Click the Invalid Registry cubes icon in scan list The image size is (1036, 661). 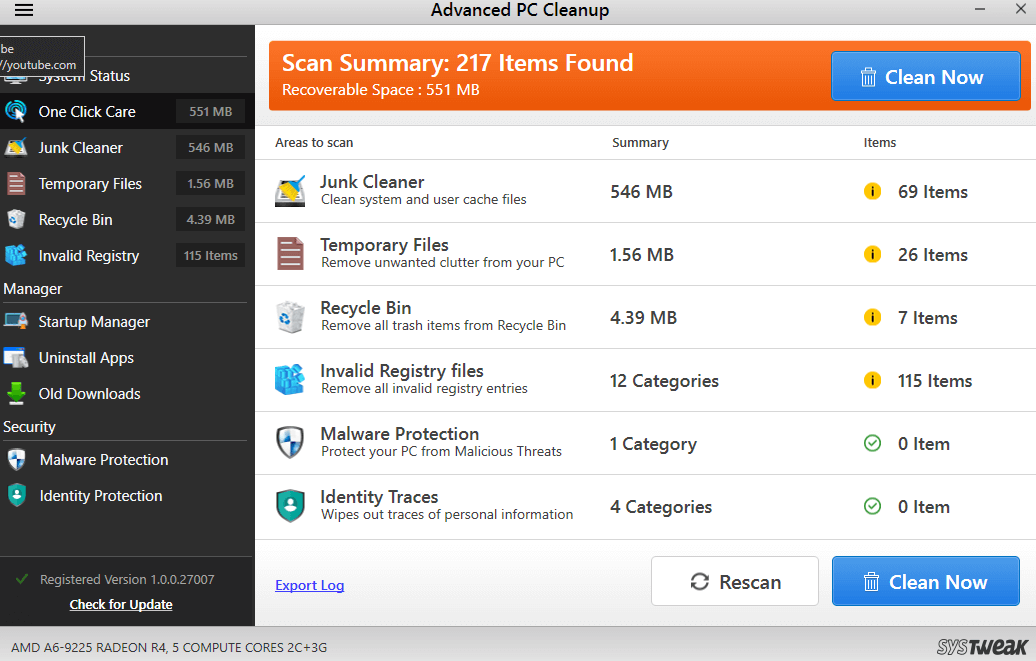click(x=290, y=380)
